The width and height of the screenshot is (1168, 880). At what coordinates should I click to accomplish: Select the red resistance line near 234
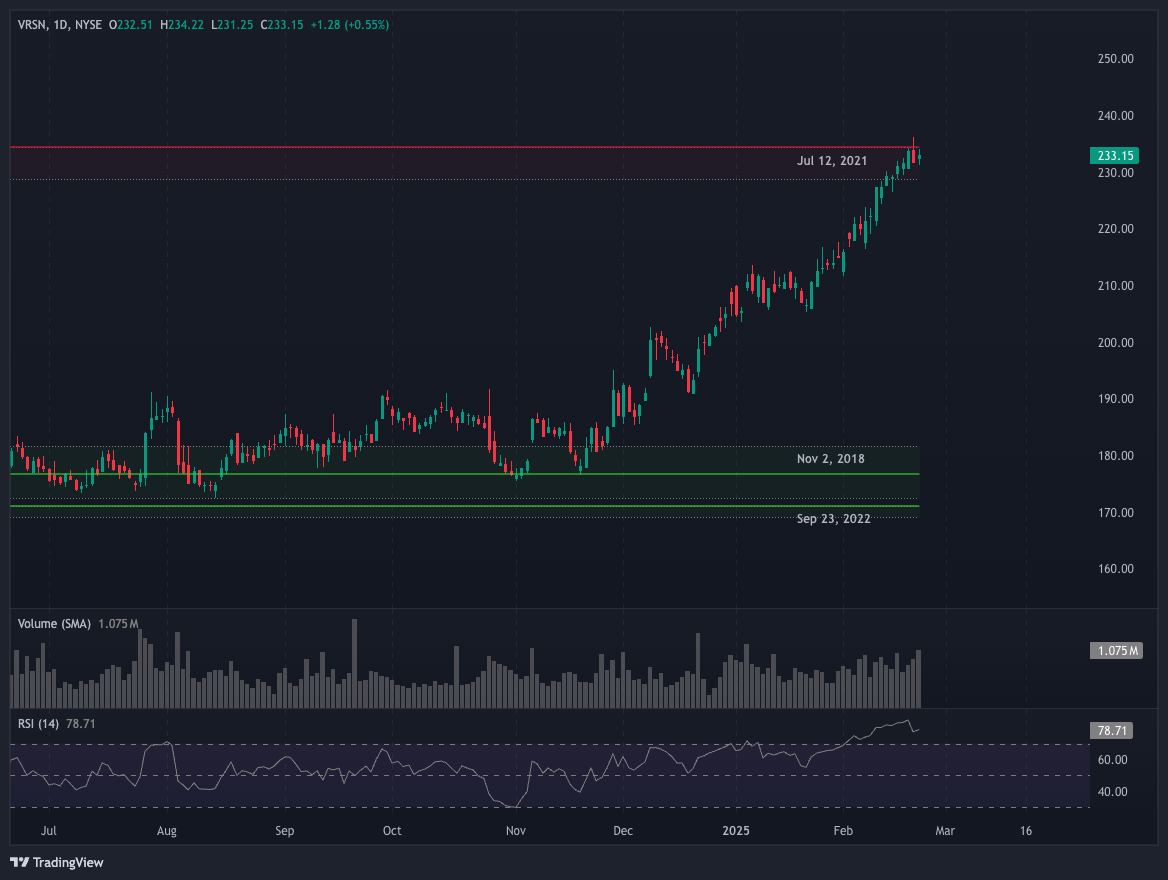point(464,147)
